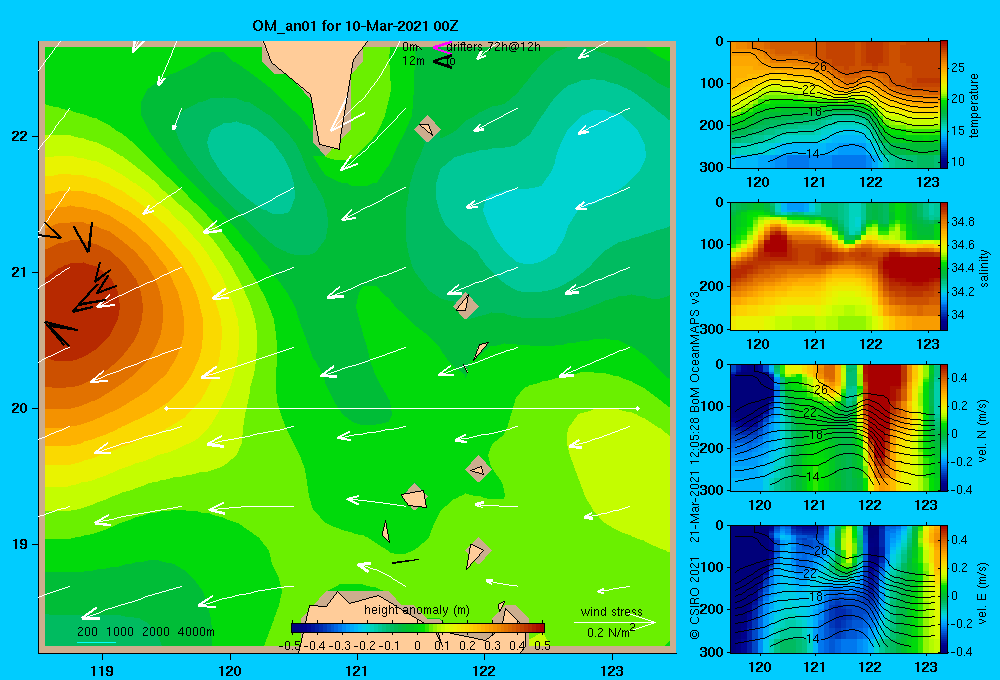Click the 'vel. E (m/s)' axis label
The width and height of the screenshot is (1000, 680).
983,592
